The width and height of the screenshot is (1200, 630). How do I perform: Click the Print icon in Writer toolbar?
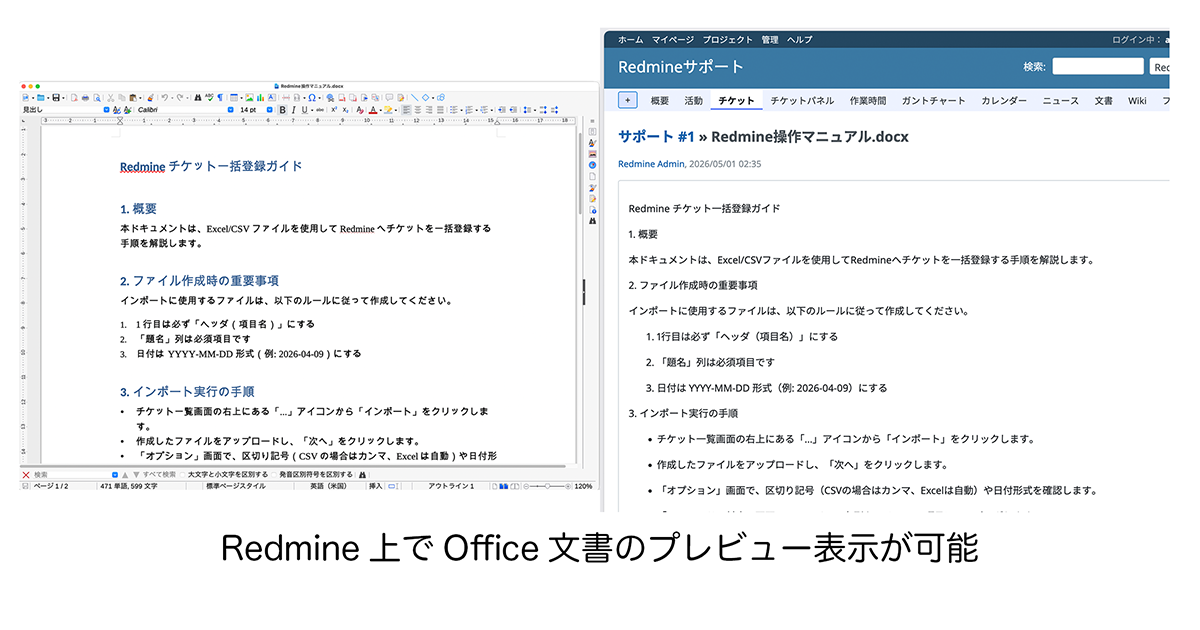tap(85, 98)
